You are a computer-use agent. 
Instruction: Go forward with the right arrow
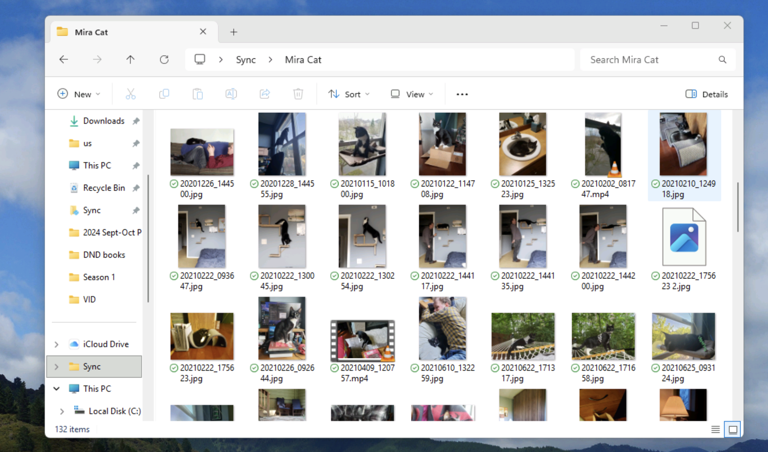97,60
